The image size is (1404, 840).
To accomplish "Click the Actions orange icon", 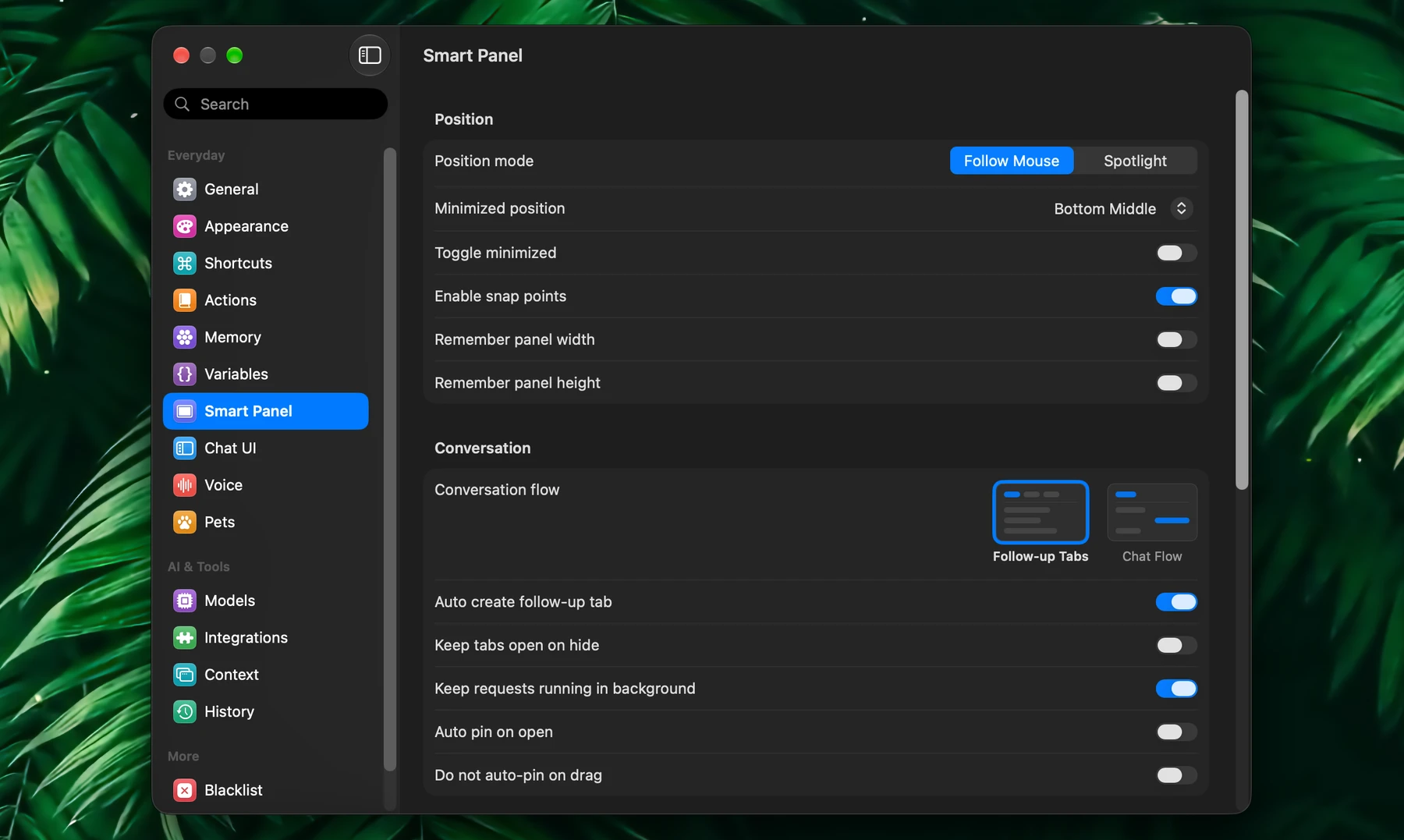I will pos(185,300).
